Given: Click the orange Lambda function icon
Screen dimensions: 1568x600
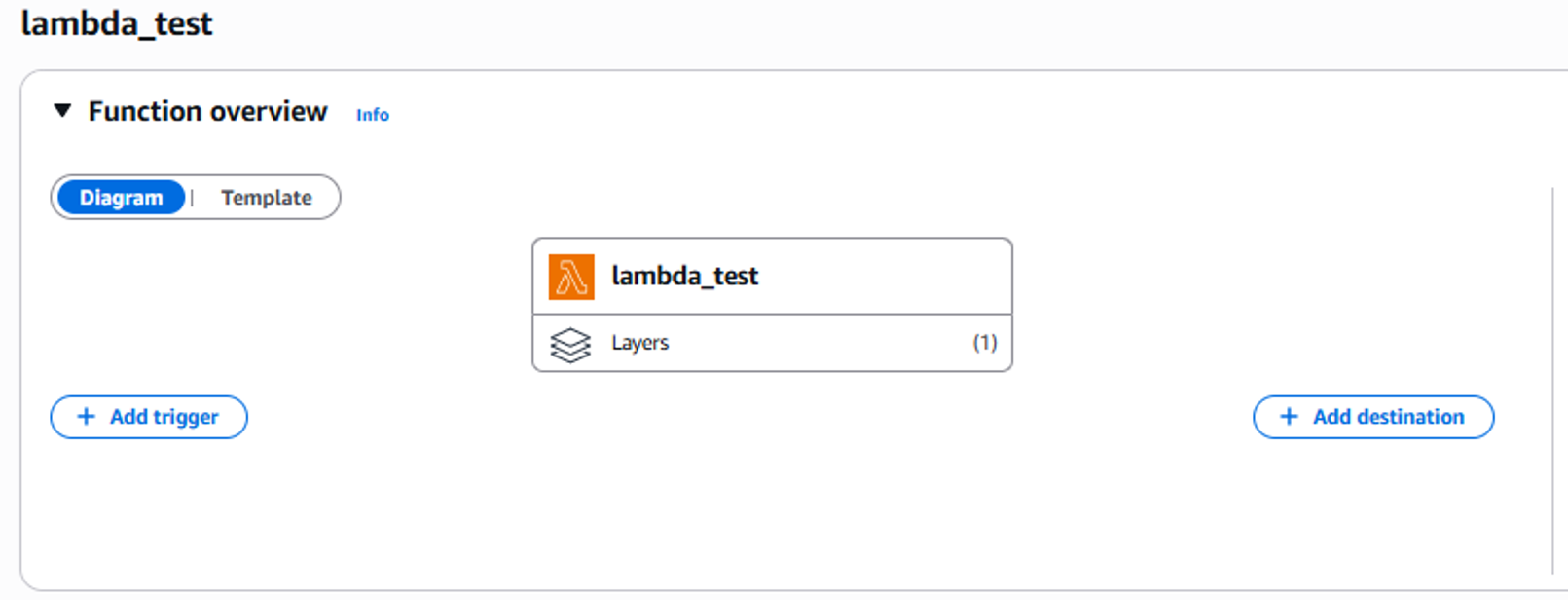Looking at the screenshot, I should [571, 277].
